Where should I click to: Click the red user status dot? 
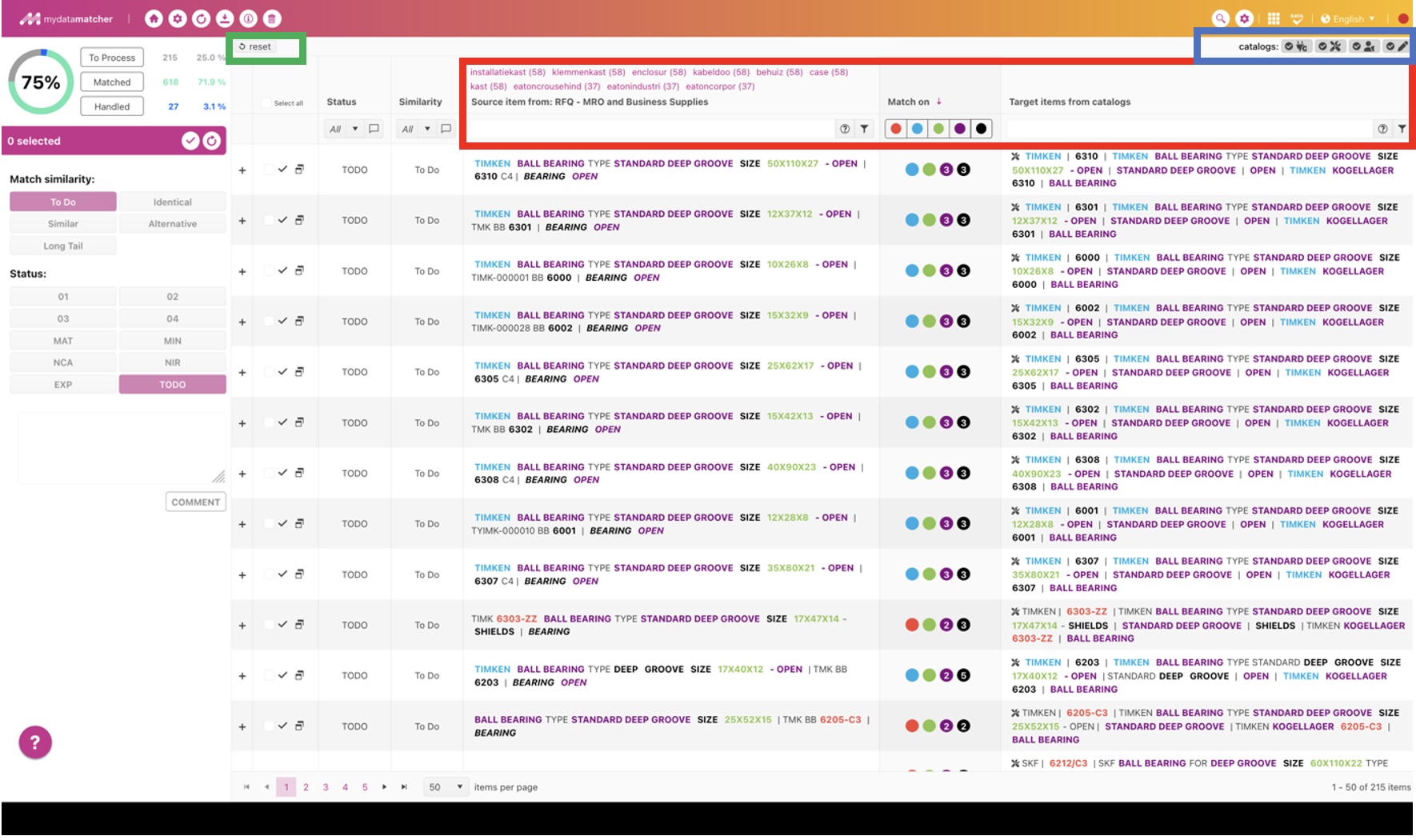pyautogui.click(x=1403, y=18)
